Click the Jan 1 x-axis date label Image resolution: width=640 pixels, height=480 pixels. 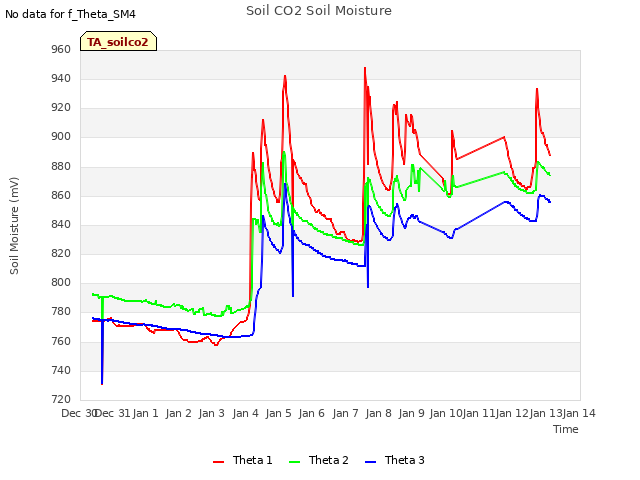[145, 413]
